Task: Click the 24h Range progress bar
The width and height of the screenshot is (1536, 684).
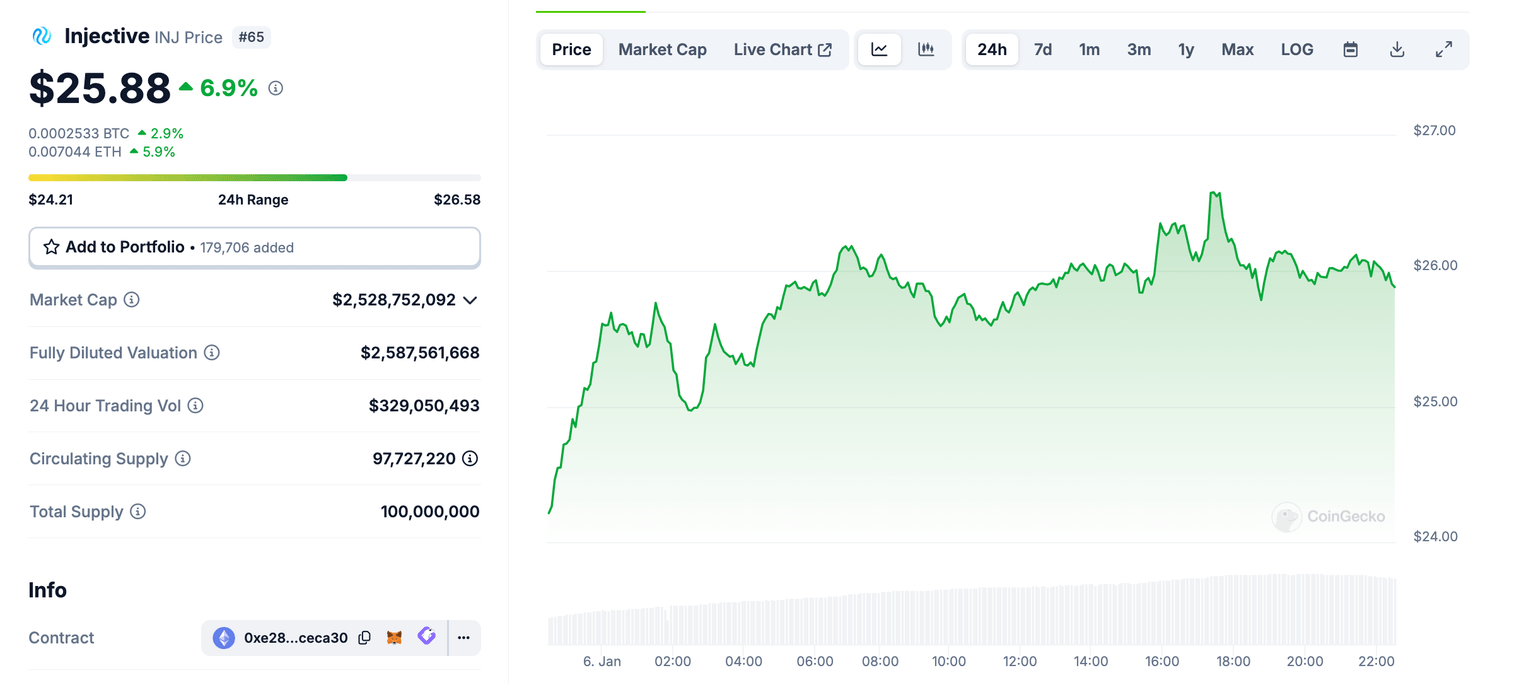Action: pos(254,178)
